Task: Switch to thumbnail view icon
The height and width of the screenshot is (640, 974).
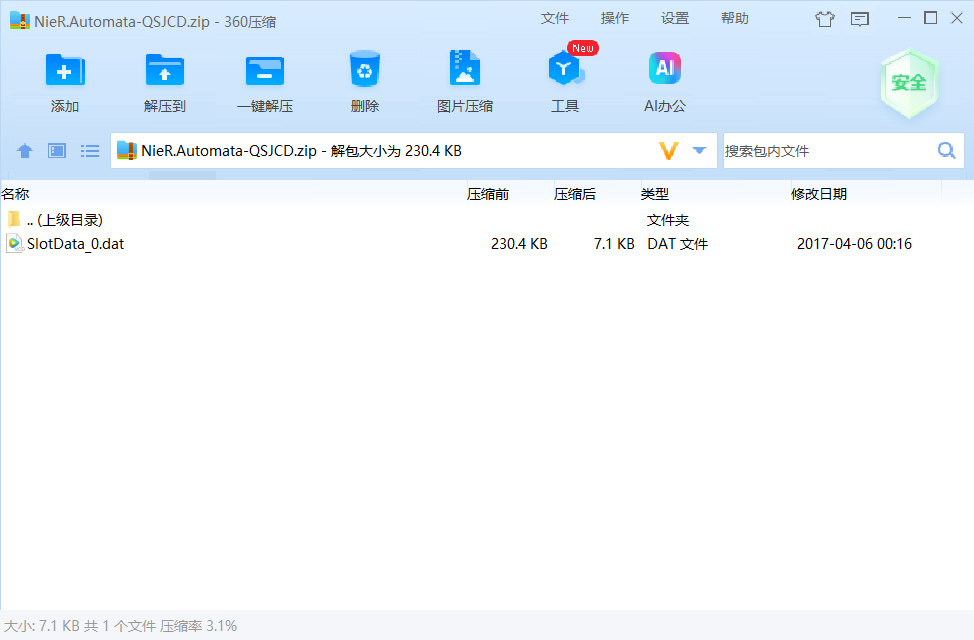Action: pos(57,150)
